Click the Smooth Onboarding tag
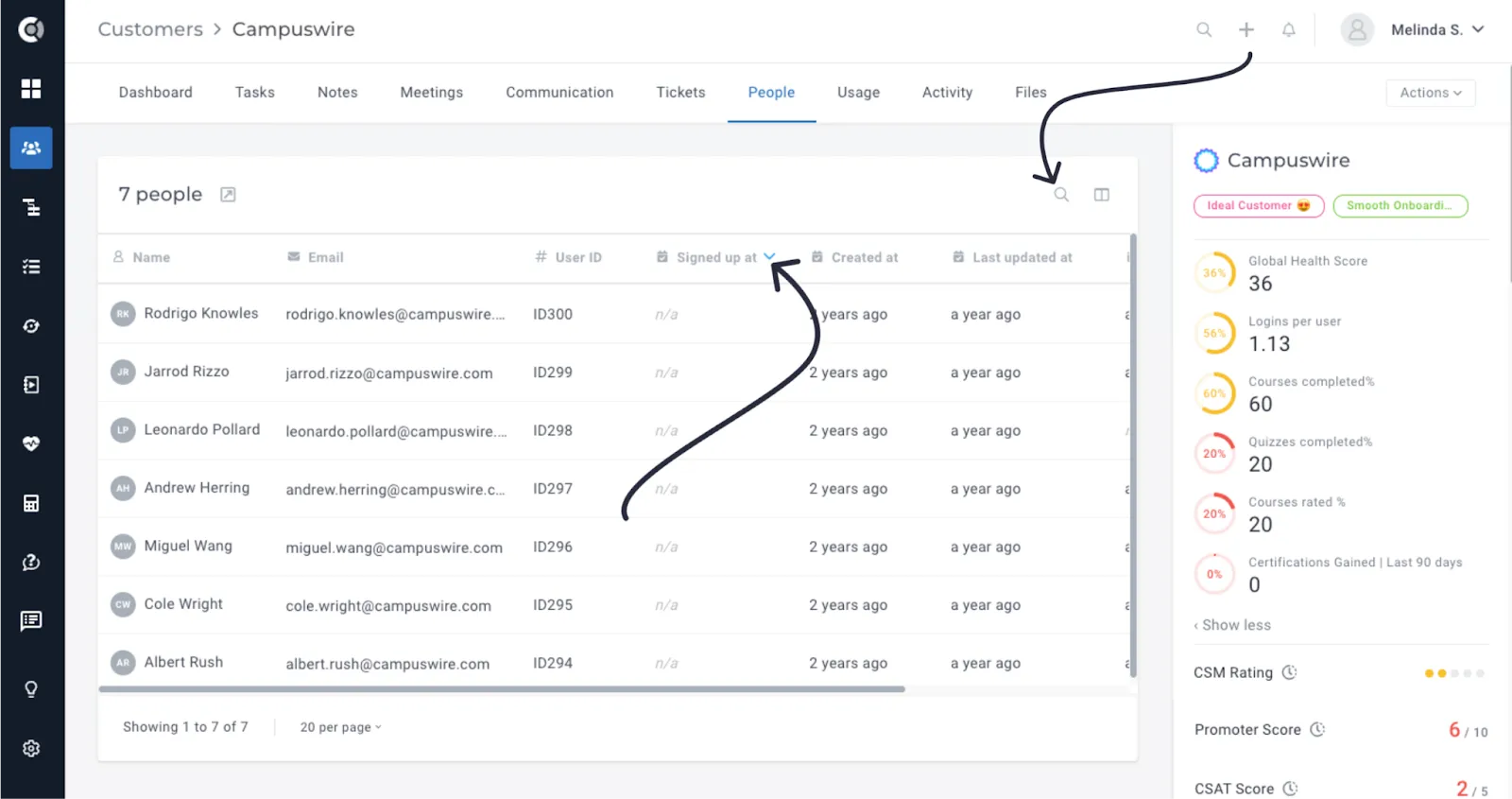The image size is (1512, 799). pyautogui.click(x=1400, y=205)
